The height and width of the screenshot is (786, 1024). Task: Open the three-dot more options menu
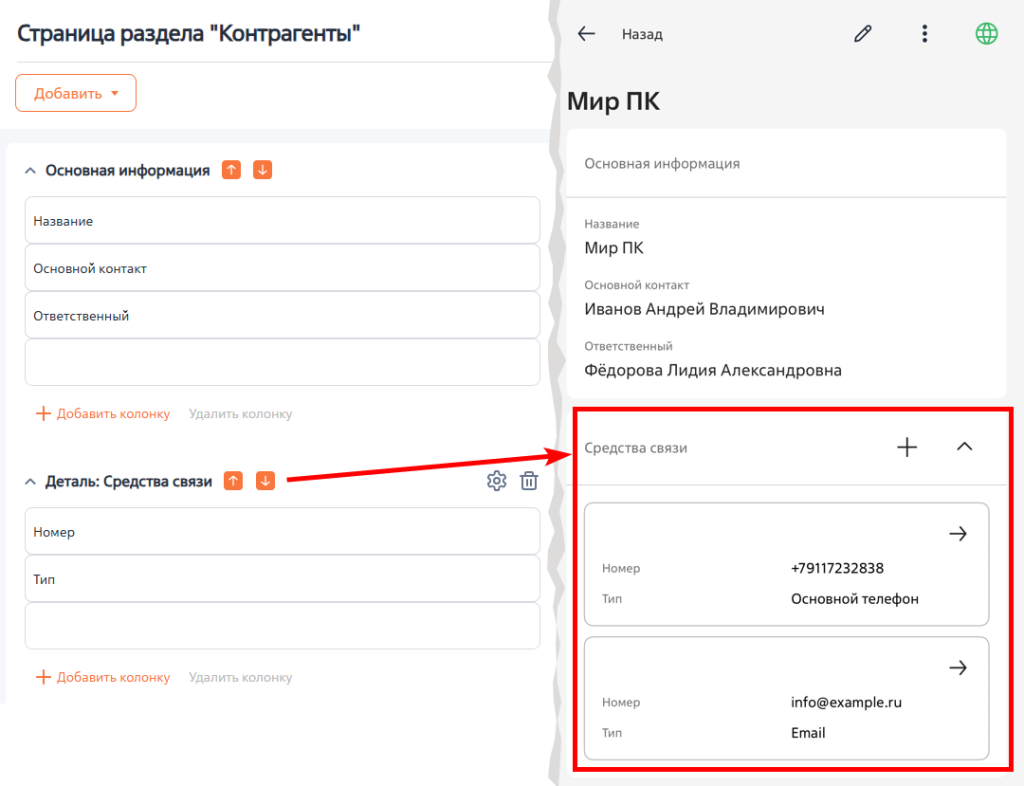pyautogui.click(x=924, y=34)
